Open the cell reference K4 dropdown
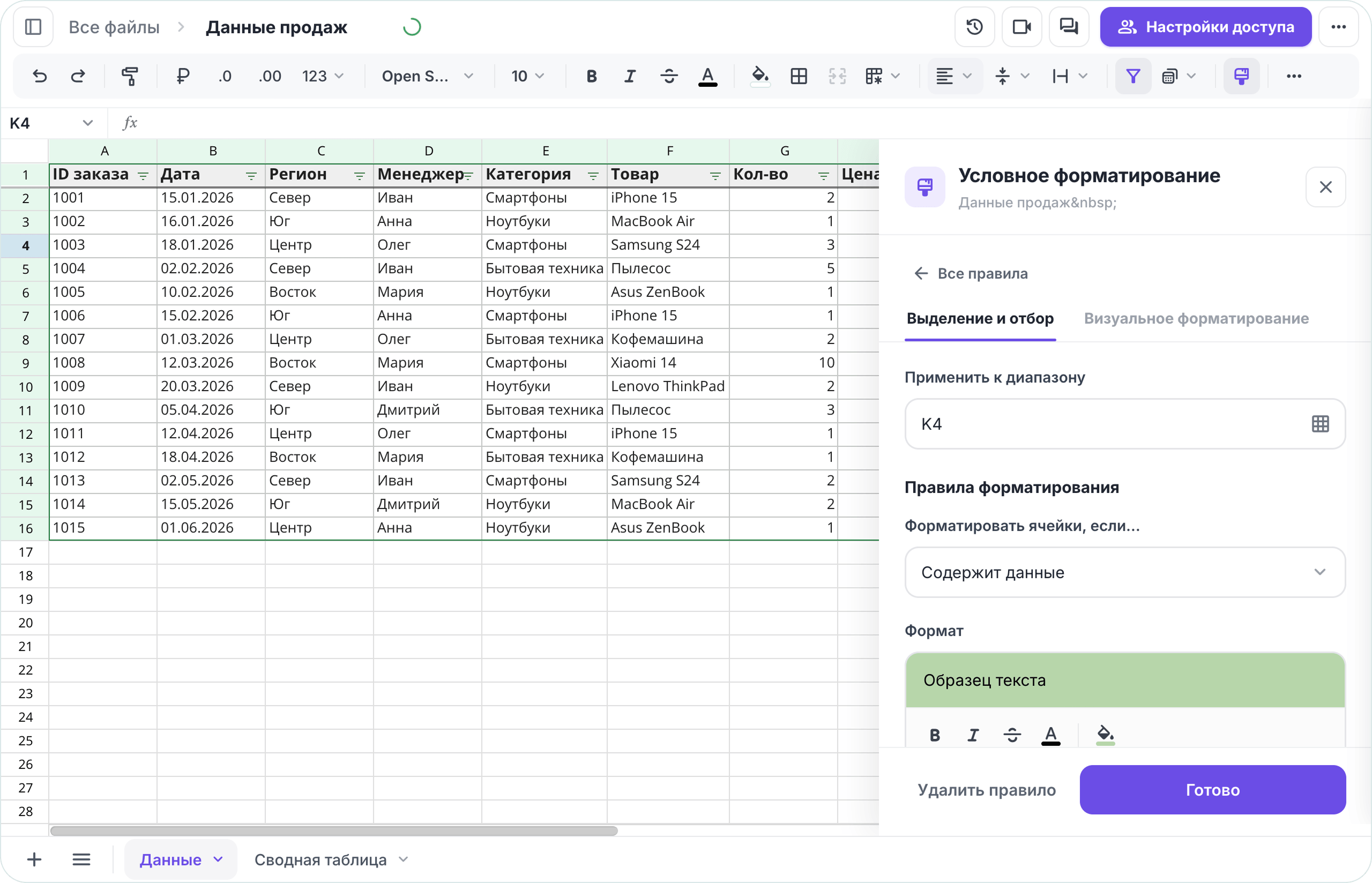The width and height of the screenshot is (1372, 883). pos(87,123)
